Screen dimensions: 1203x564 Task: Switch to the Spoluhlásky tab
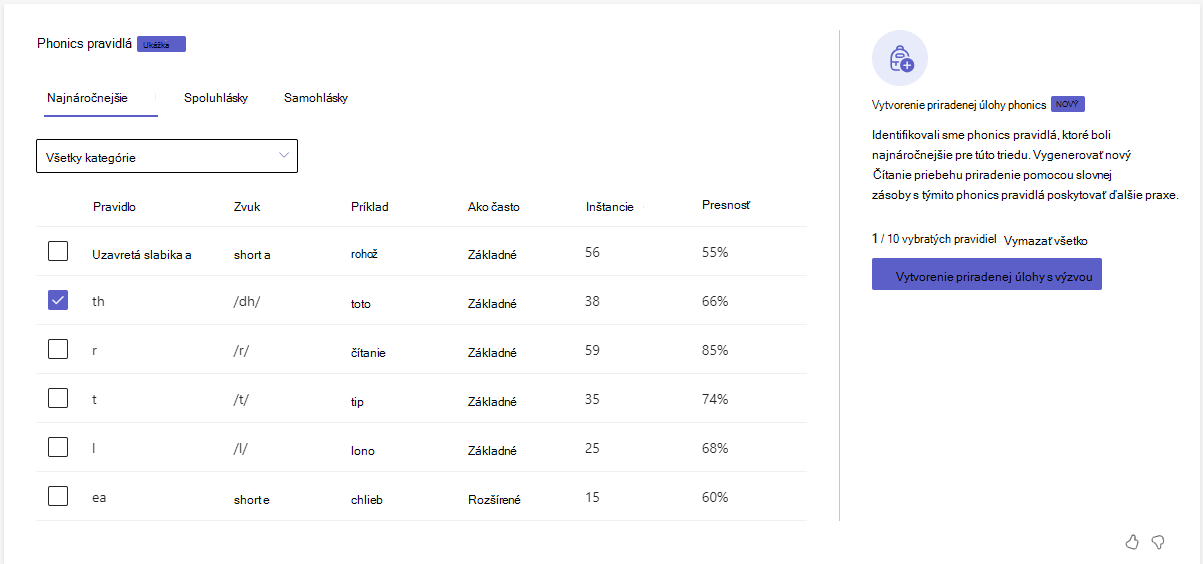tap(216, 98)
